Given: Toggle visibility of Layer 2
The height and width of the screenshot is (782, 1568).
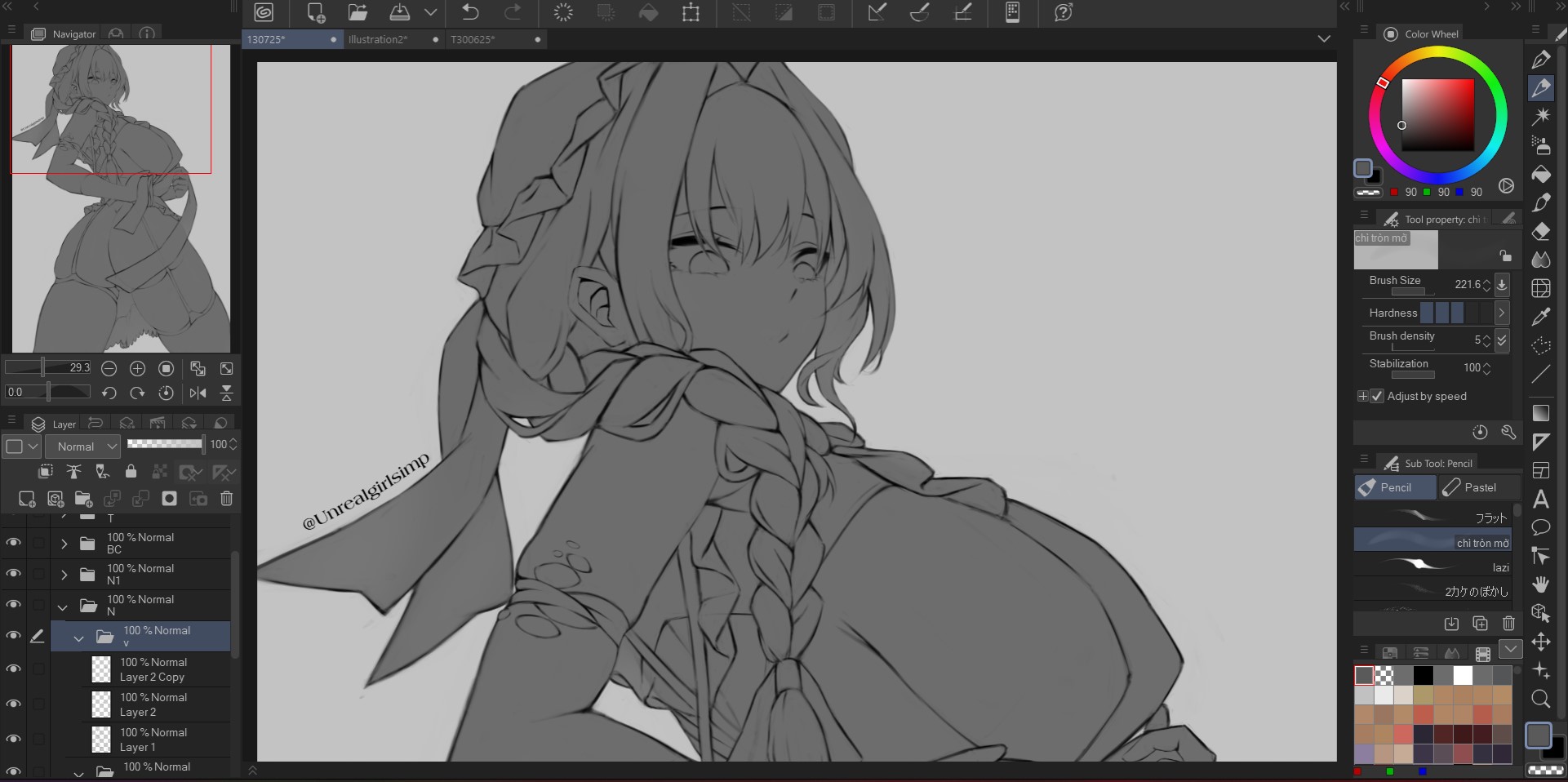Looking at the screenshot, I should point(13,704).
